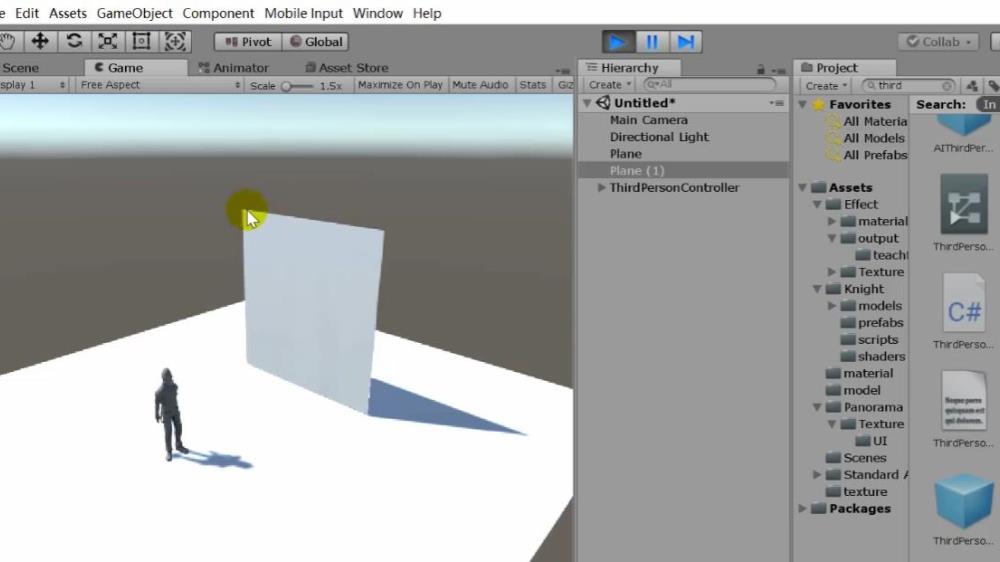Toggle Pivot handle position mode
Viewport: 1000px width, 562px height.
(248, 41)
